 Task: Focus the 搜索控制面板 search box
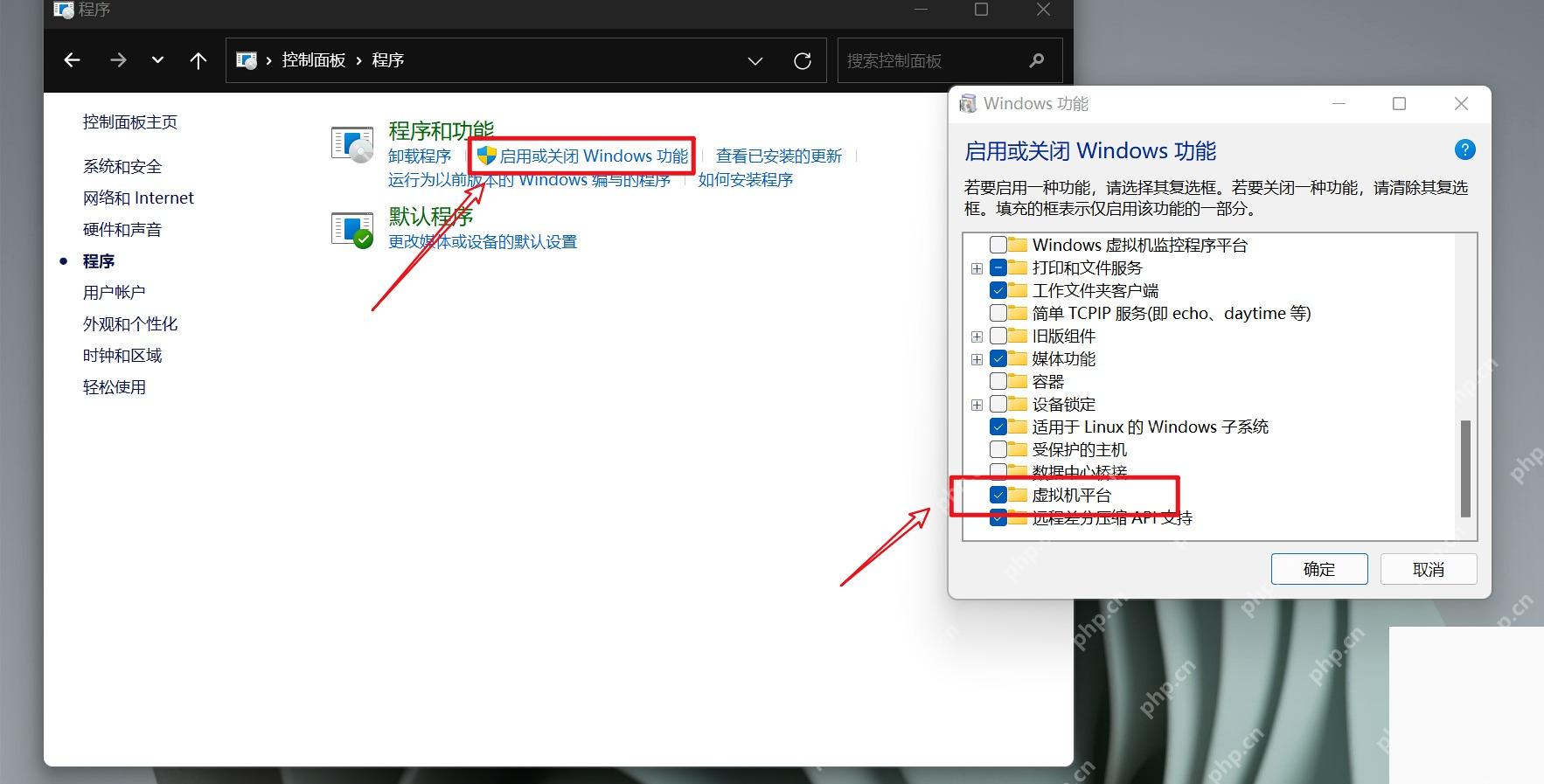coord(949,60)
